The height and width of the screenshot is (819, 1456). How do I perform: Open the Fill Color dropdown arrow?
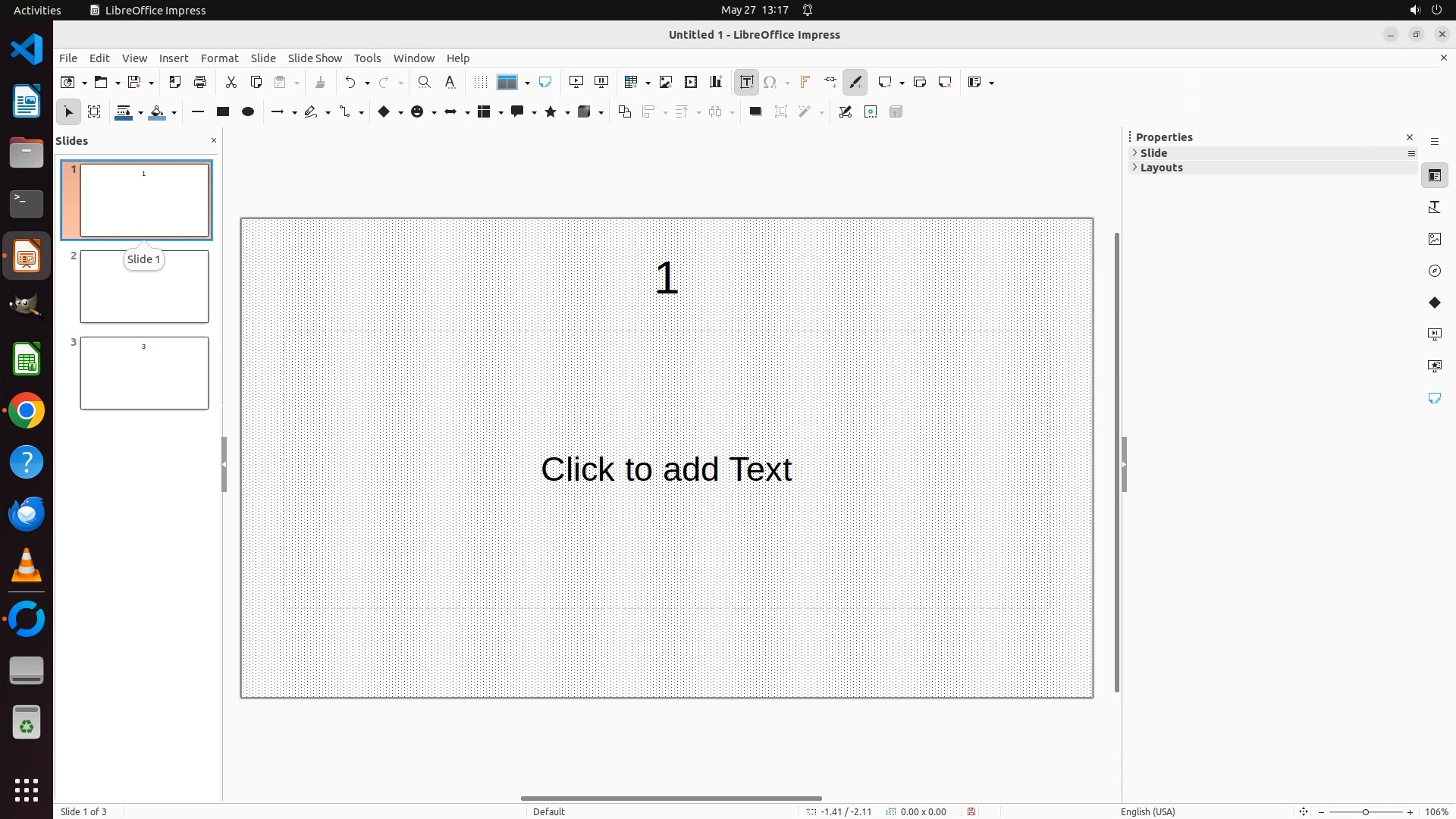(x=174, y=113)
